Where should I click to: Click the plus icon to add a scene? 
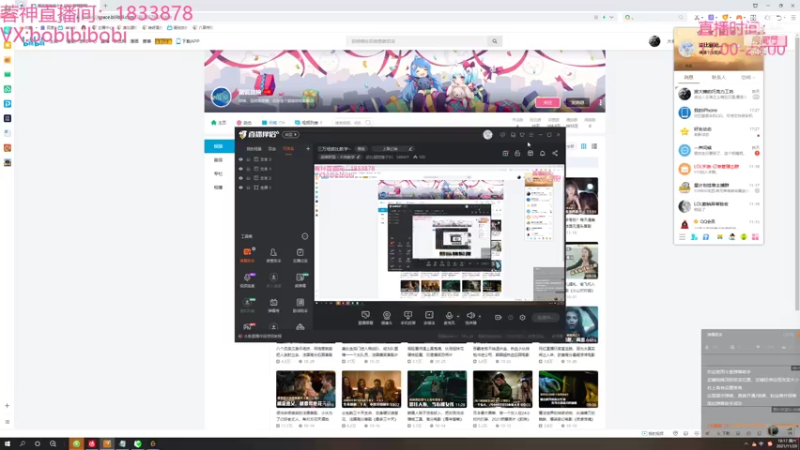(x=308, y=148)
